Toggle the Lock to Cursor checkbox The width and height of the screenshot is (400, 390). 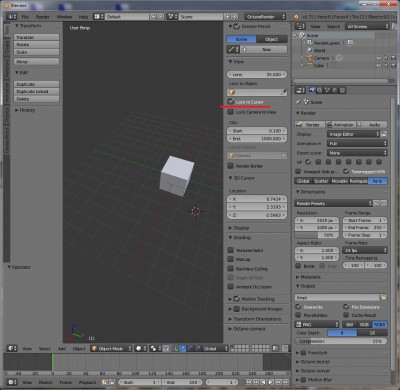coord(231,101)
